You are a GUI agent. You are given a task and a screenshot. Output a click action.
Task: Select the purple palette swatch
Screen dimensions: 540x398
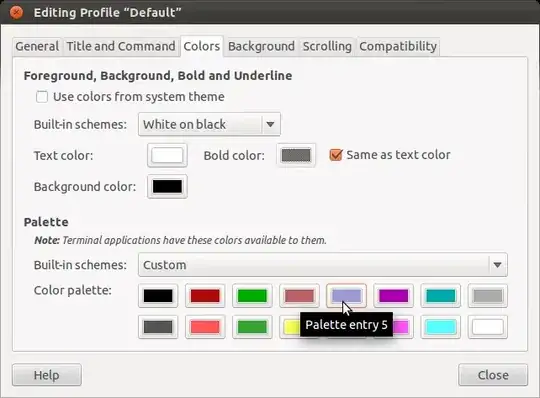[x=393, y=296]
